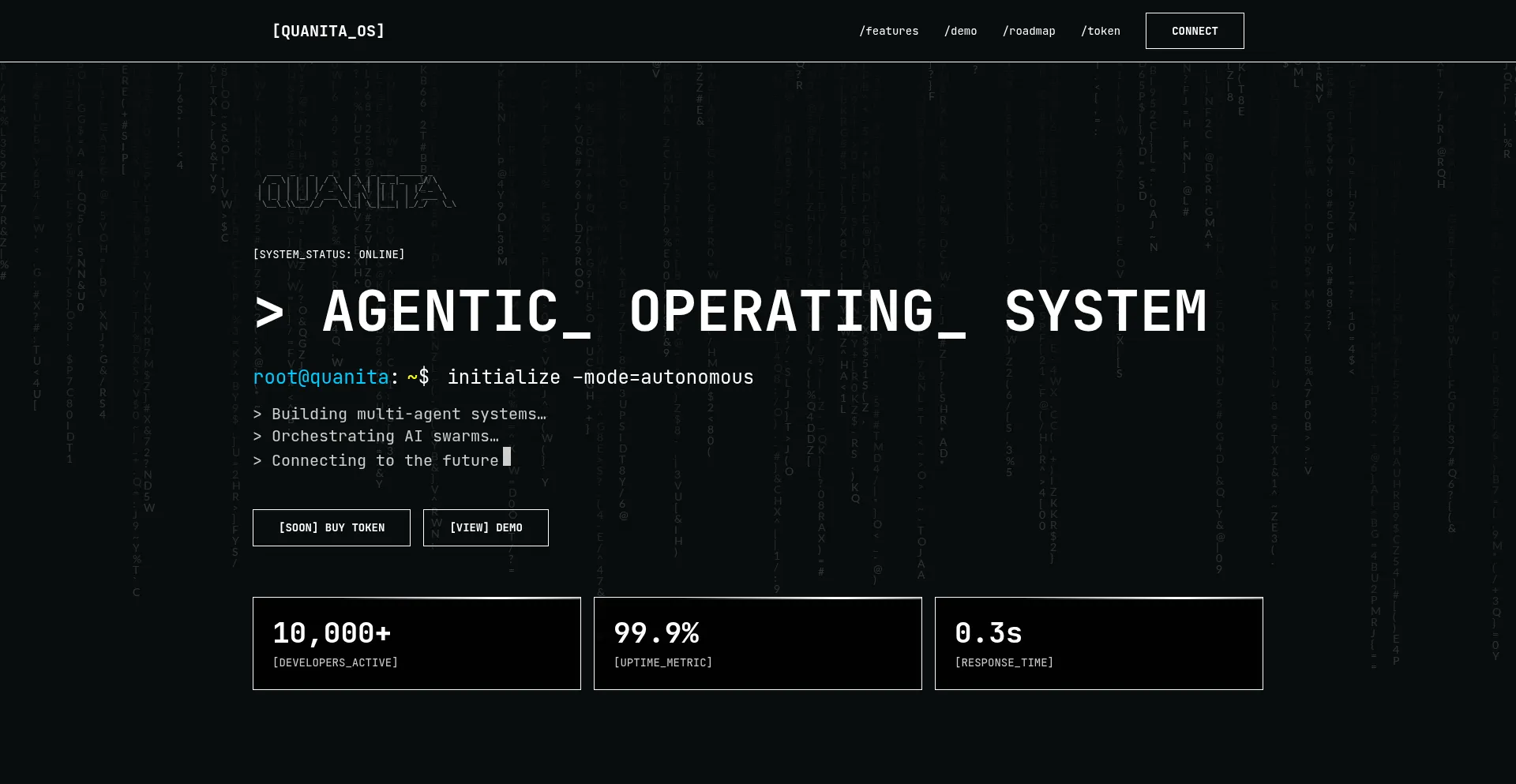Go to the /demo nav item

(960, 31)
